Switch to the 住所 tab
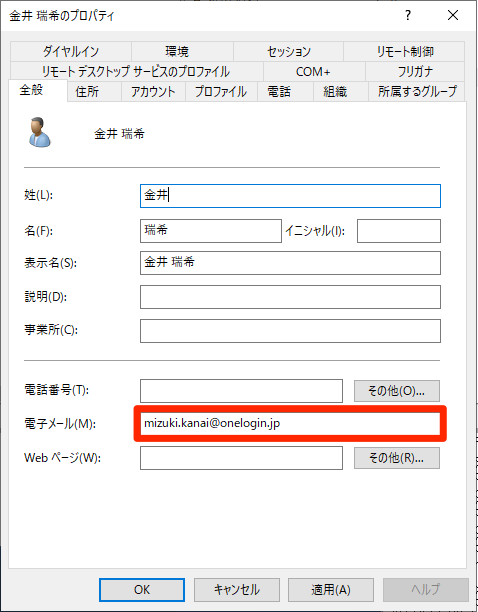 coord(94,92)
